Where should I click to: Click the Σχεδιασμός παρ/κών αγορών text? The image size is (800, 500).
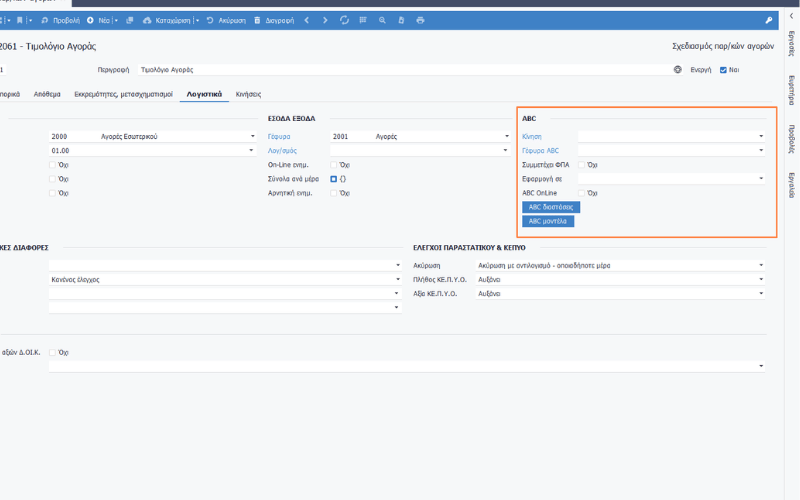tap(723, 46)
